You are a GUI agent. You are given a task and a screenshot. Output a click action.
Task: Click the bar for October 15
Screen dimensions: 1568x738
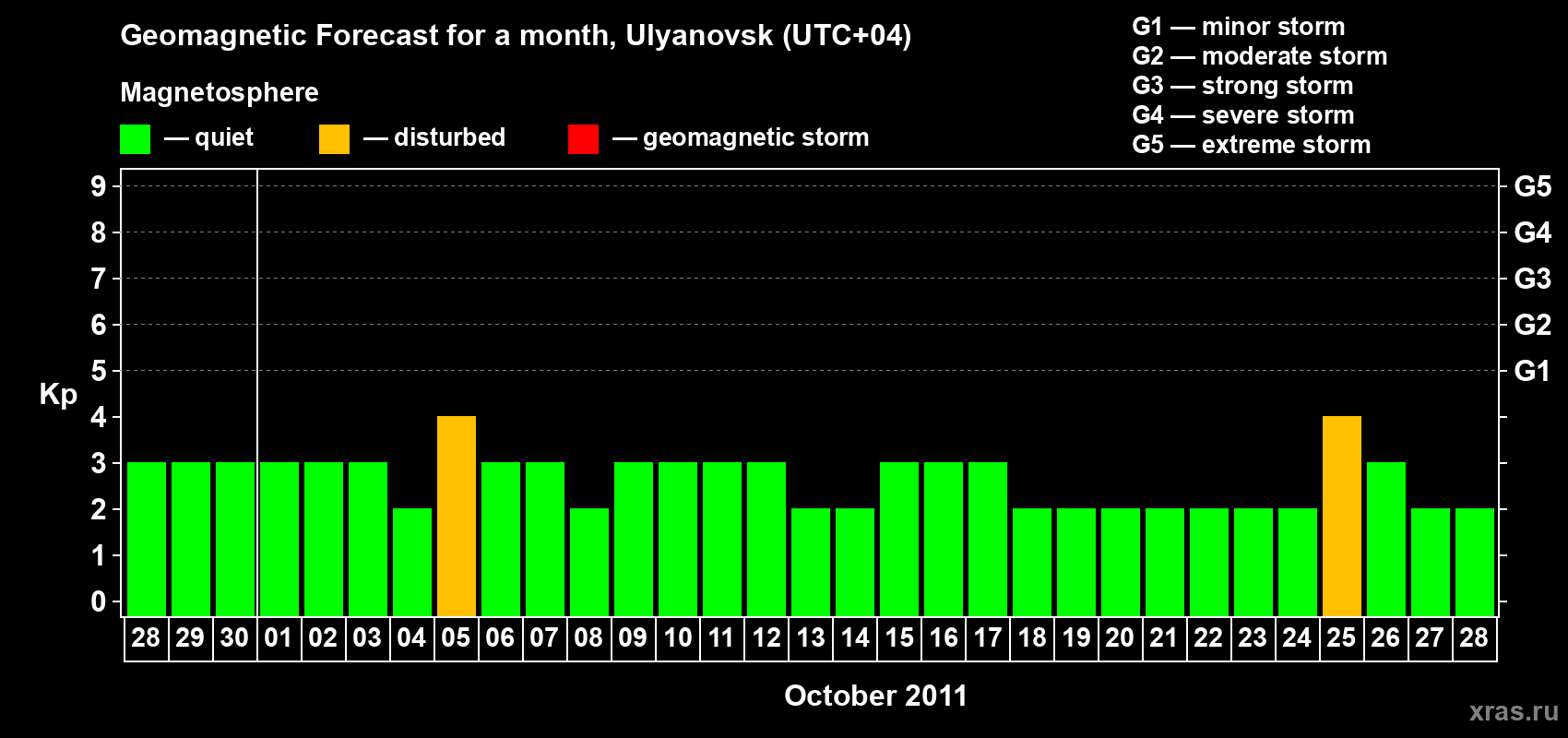click(x=899, y=540)
